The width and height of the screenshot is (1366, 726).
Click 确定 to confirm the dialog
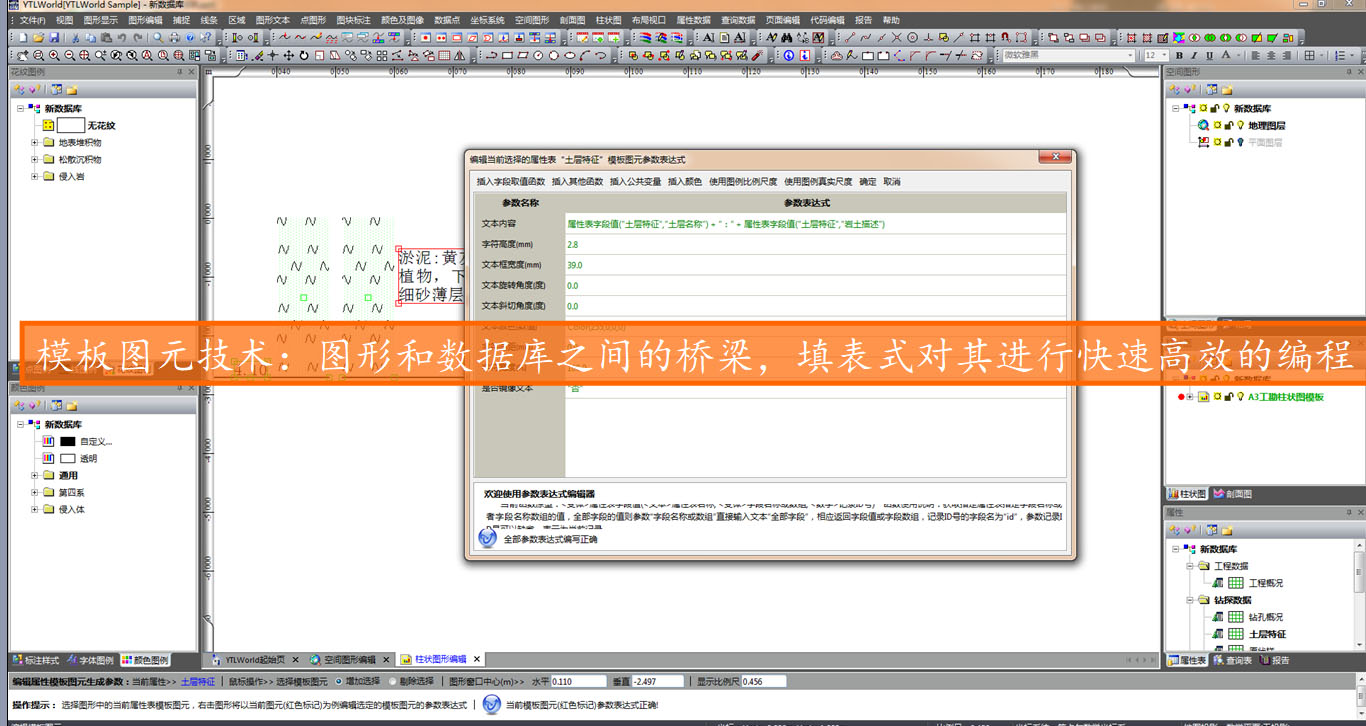pyautogui.click(x=868, y=182)
